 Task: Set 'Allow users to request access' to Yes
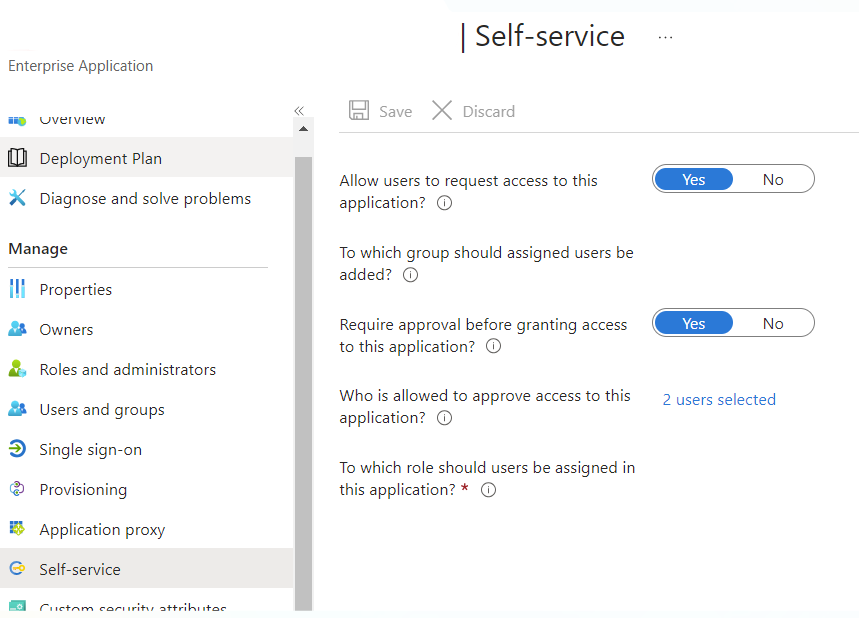(694, 179)
